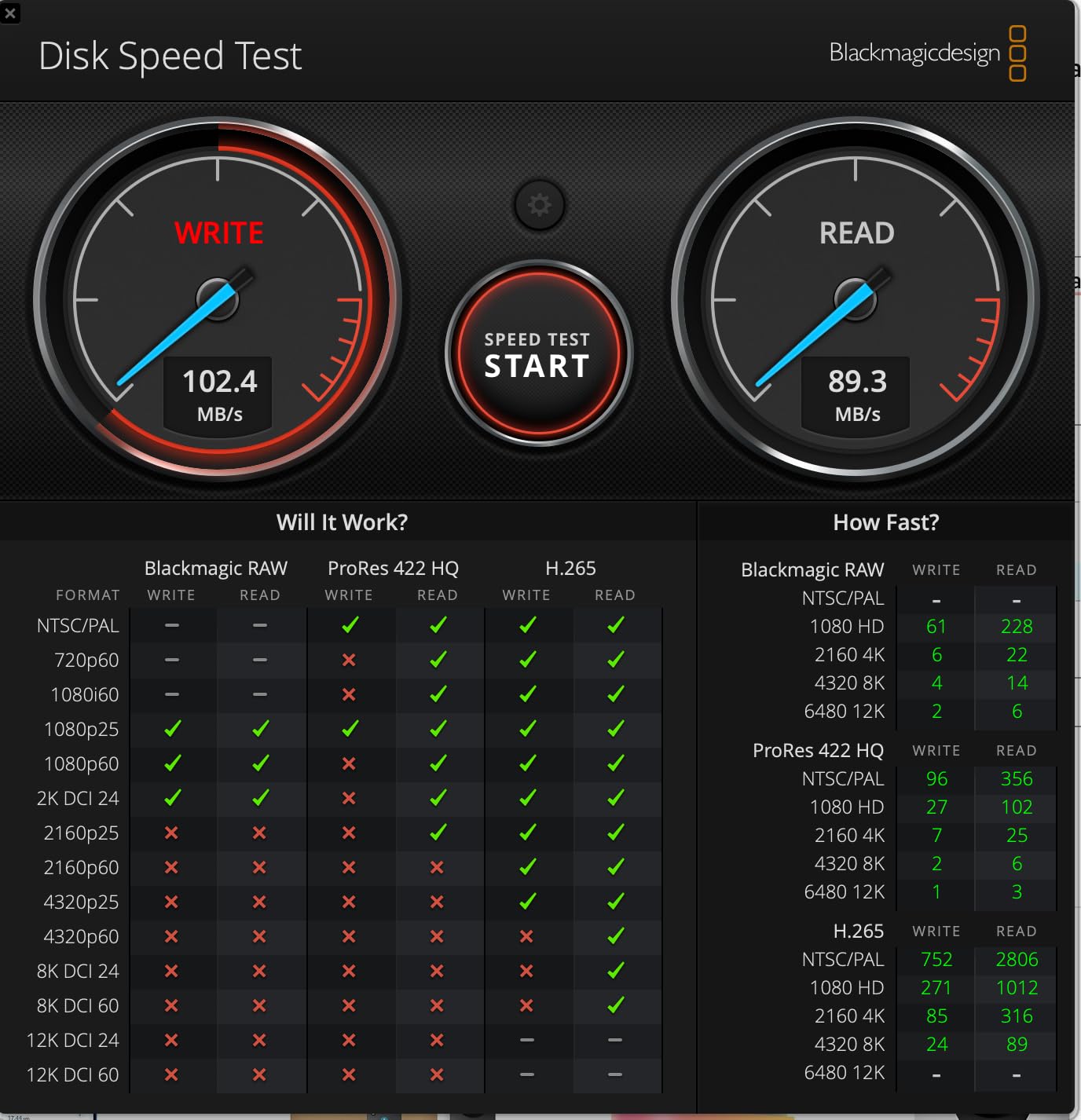Click H.265 1080 HD write value 271
Viewport: 1081px width, 1120px height.
(x=936, y=987)
